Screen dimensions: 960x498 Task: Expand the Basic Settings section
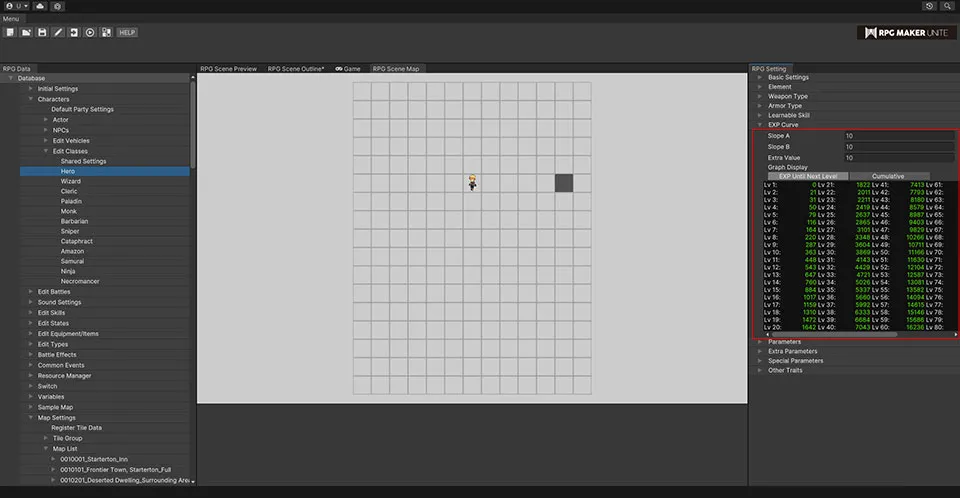point(759,77)
